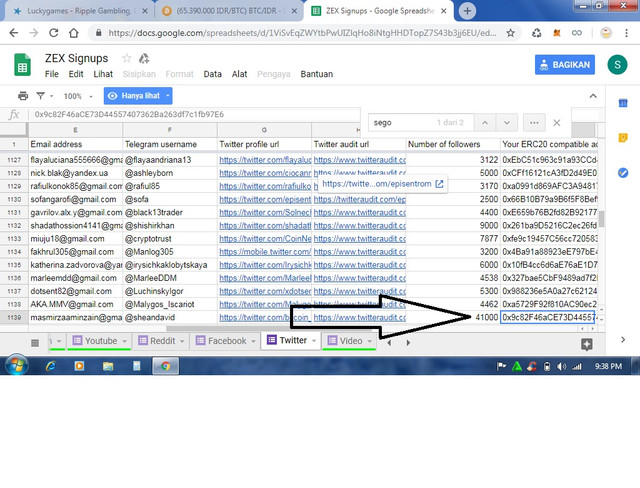The image size is (640, 488).
Task: Open filter dropdown arrow
Action: pyautogui.click(x=51, y=96)
